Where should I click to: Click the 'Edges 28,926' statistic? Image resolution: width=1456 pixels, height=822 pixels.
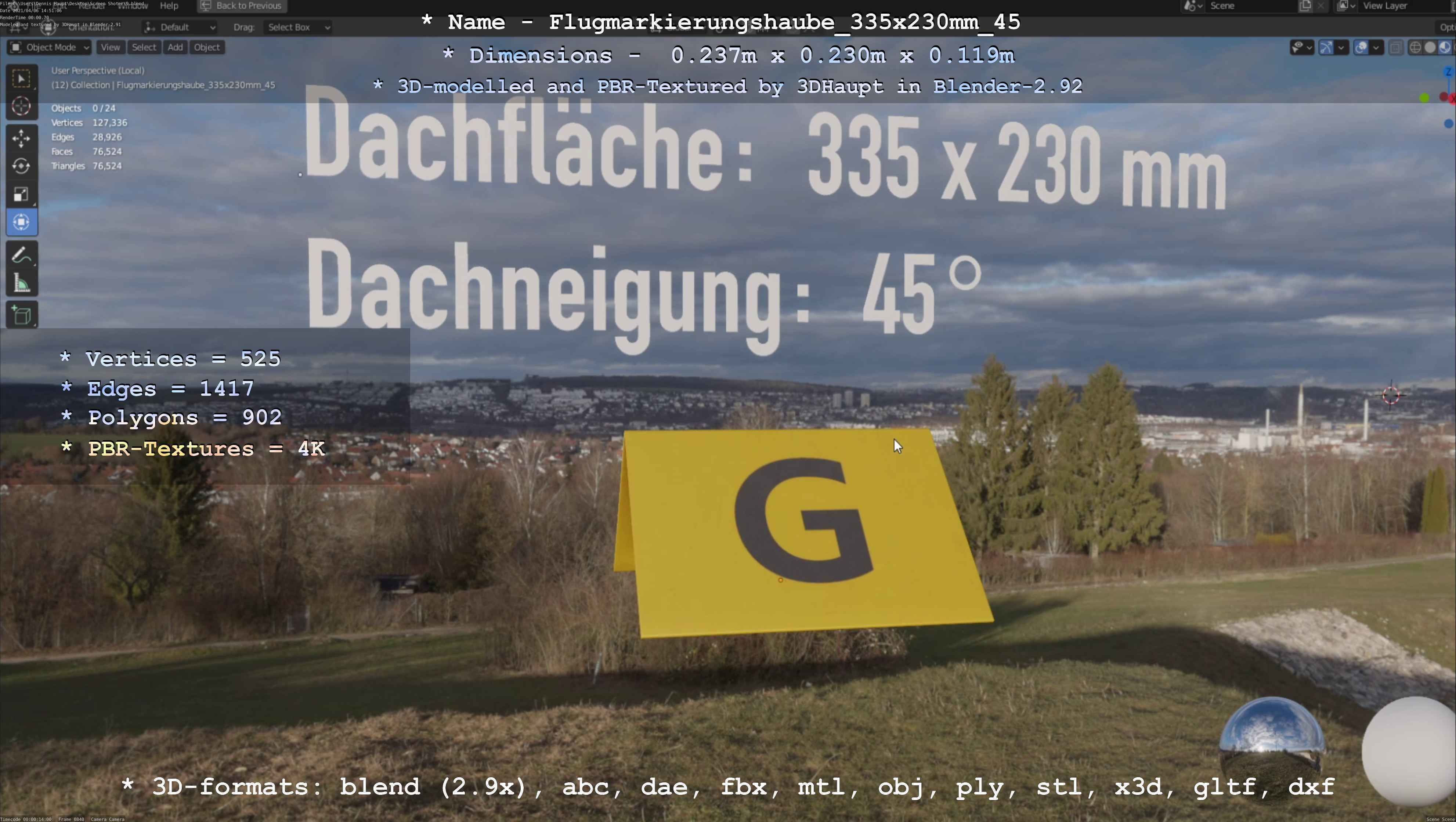[86, 137]
